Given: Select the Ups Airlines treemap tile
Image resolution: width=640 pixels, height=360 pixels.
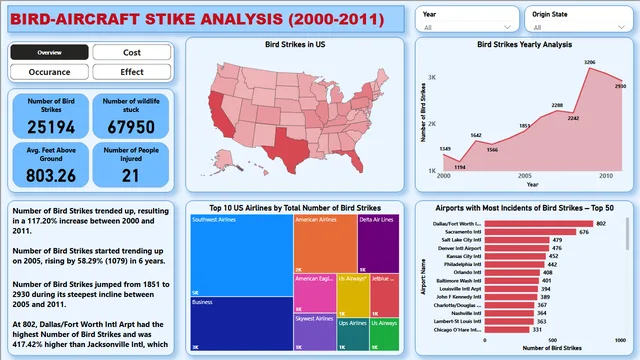Looking at the screenshot, I should 353,335.
